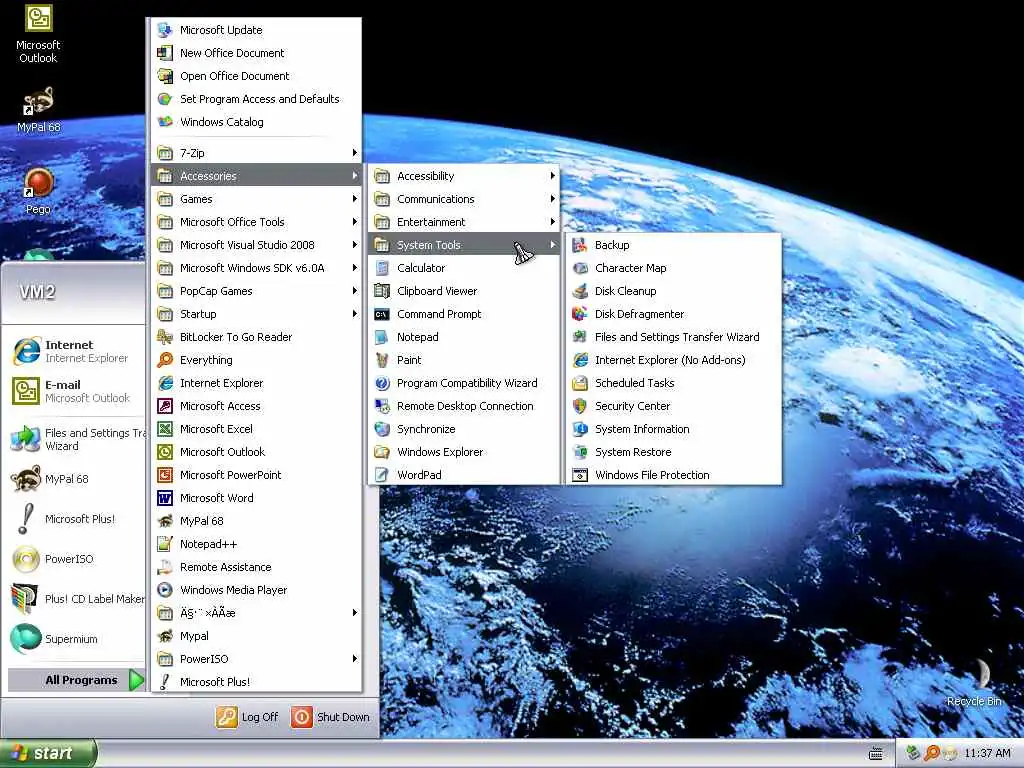Image resolution: width=1024 pixels, height=768 pixels.
Task: Select Open Office Document
Action: point(256,76)
